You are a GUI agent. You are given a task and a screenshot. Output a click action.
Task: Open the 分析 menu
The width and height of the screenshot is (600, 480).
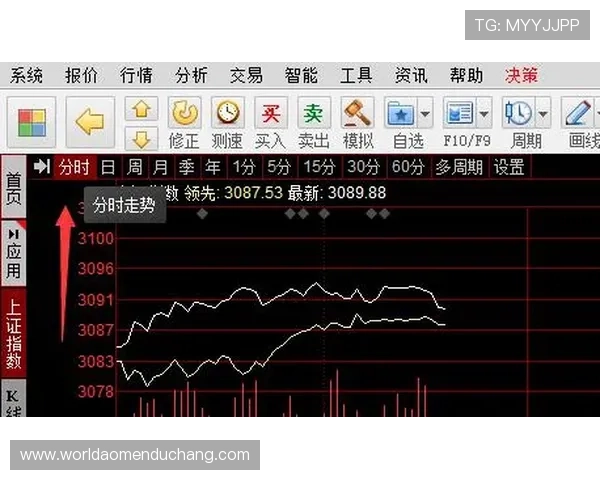pyautogui.click(x=191, y=75)
